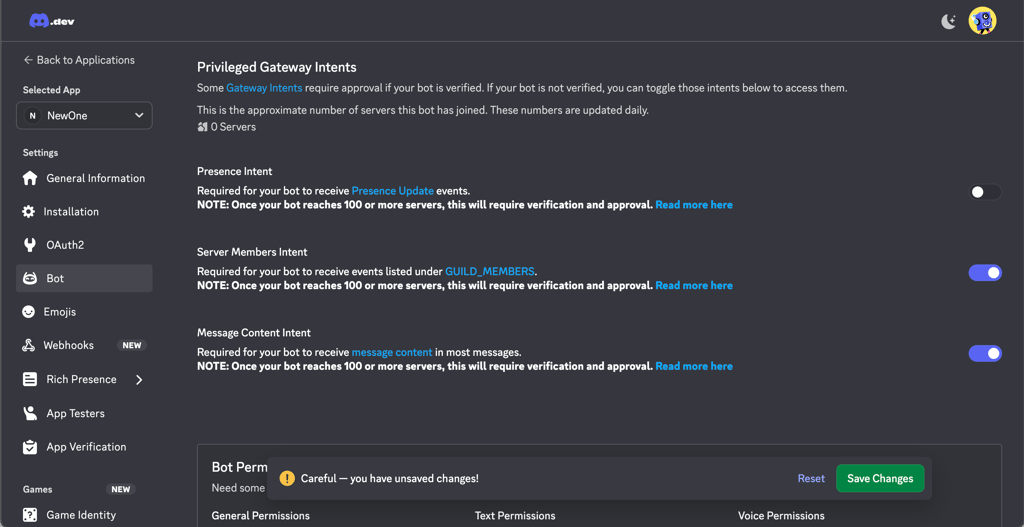
Task: Open the Gateway Intents link
Action: click(264, 88)
